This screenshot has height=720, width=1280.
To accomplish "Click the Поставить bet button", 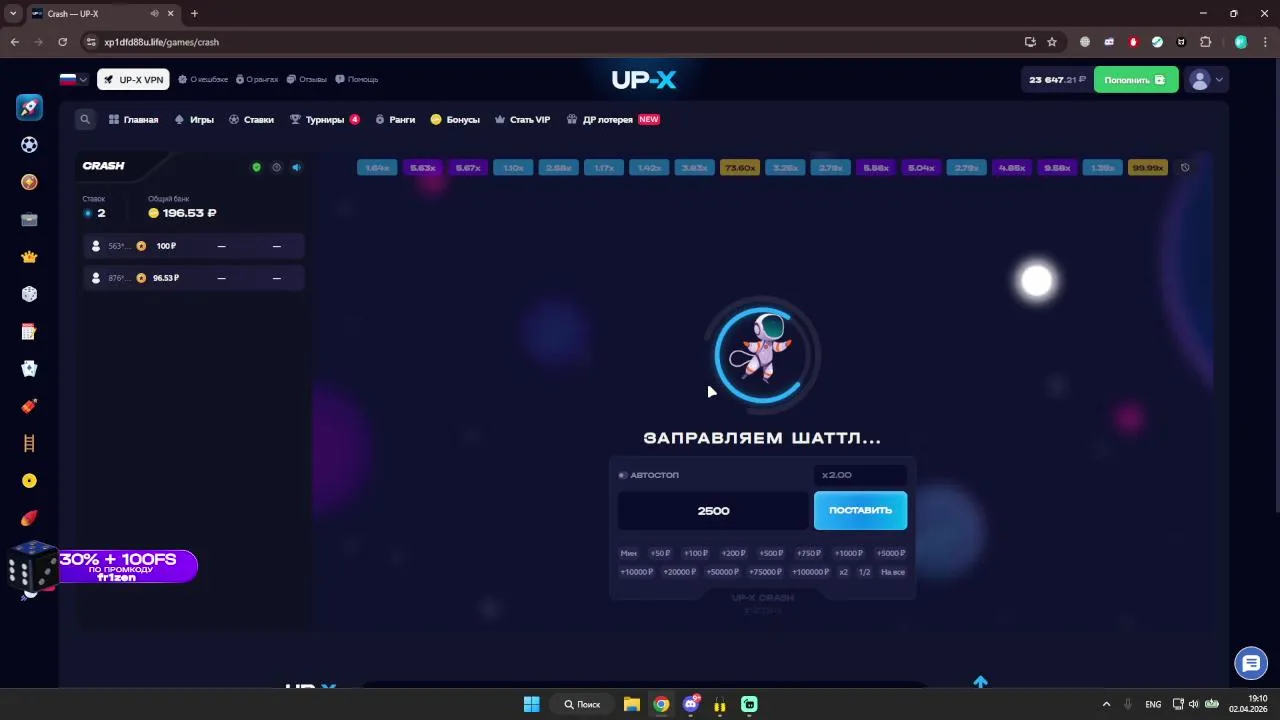I will pyautogui.click(x=860, y=510).
